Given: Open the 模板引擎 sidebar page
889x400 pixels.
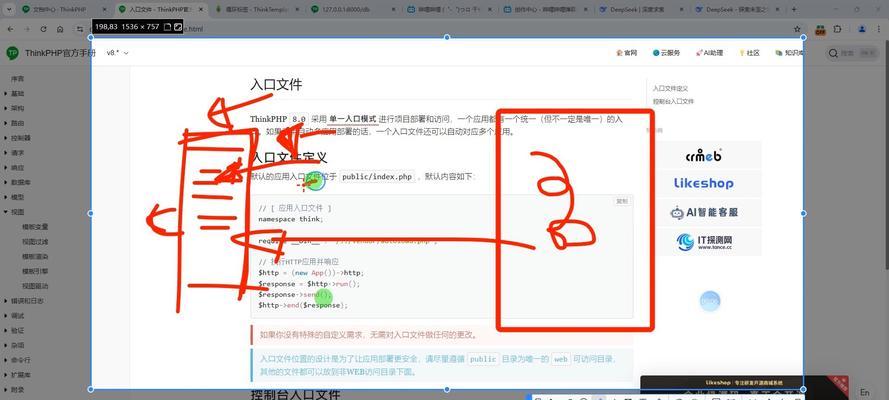Looking at the screenshot, I should coord(35,271).
